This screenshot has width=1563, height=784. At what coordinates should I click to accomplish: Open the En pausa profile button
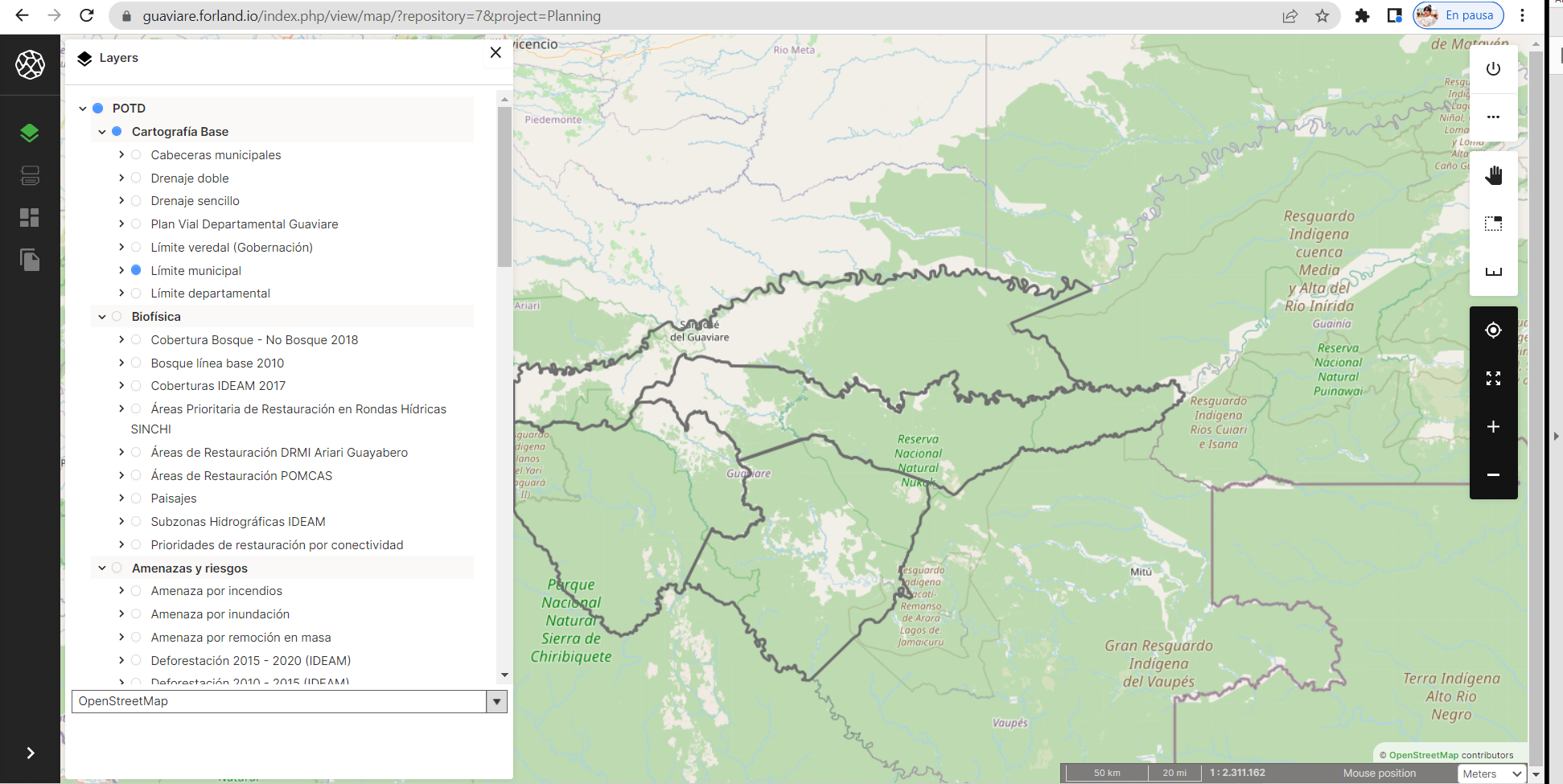(1458, 15)
